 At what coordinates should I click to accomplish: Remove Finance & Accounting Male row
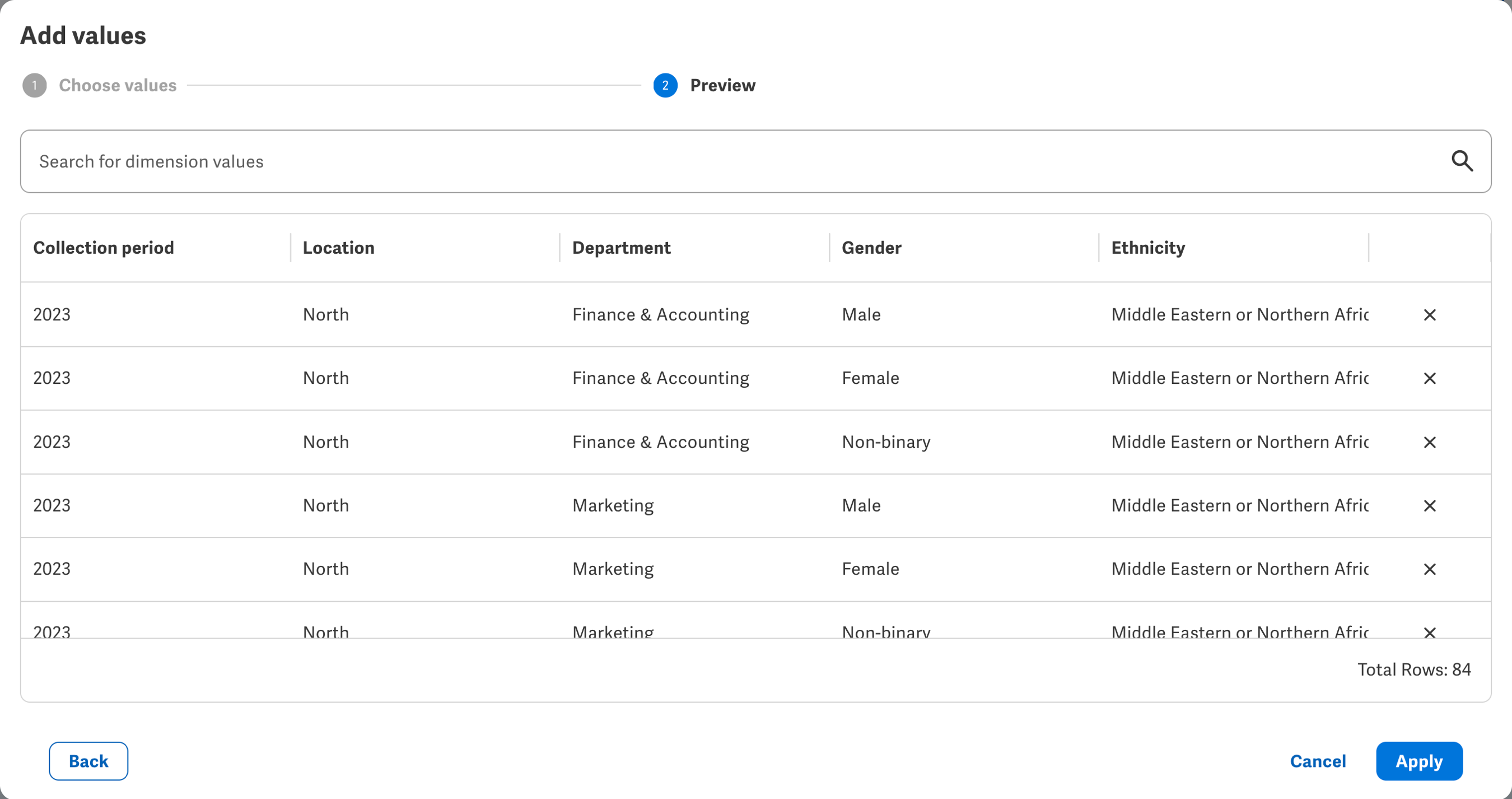coord(1429,315)
